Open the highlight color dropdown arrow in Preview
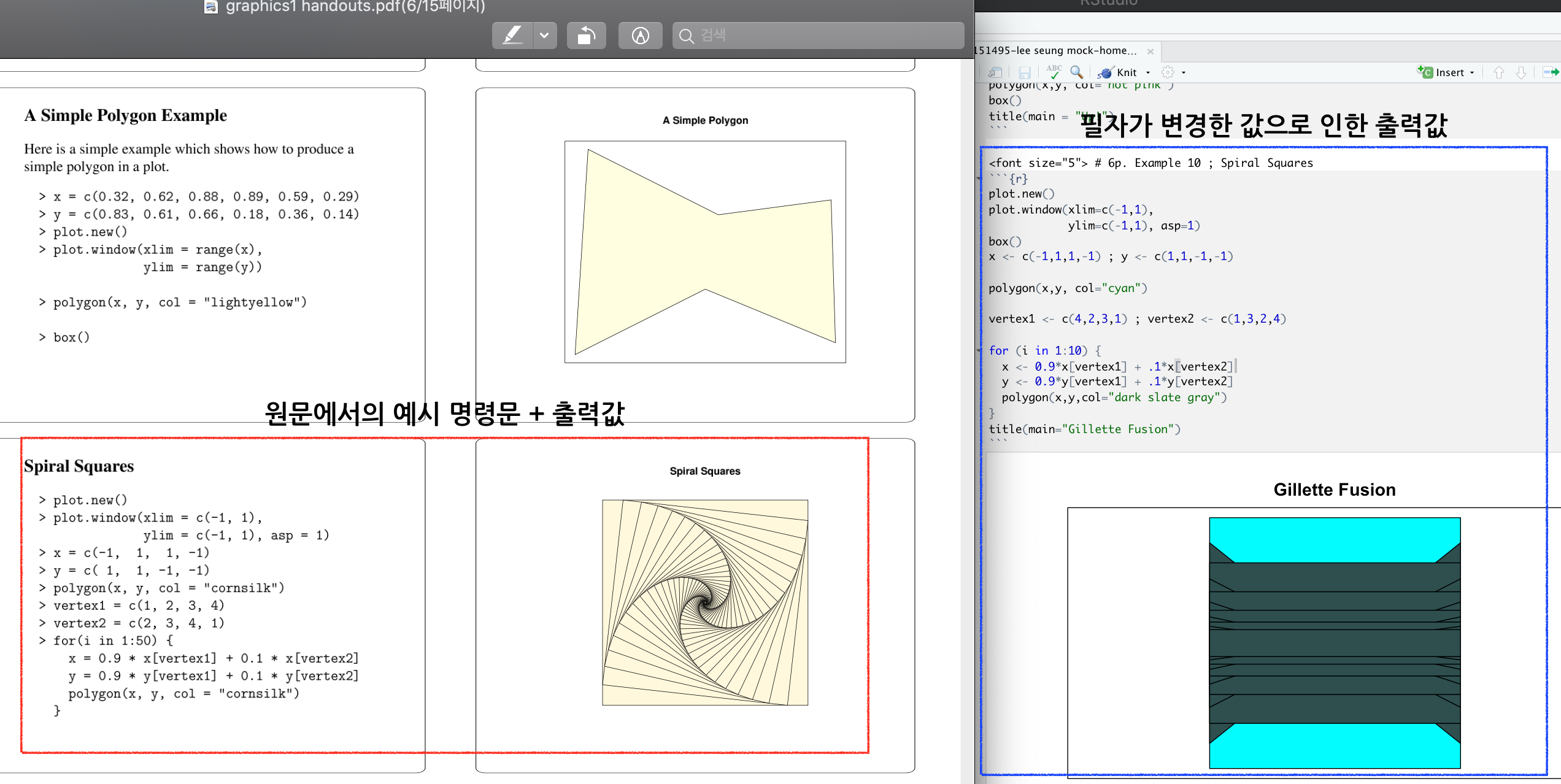This screenshot has width=1561, height=784. pos(544,36)
